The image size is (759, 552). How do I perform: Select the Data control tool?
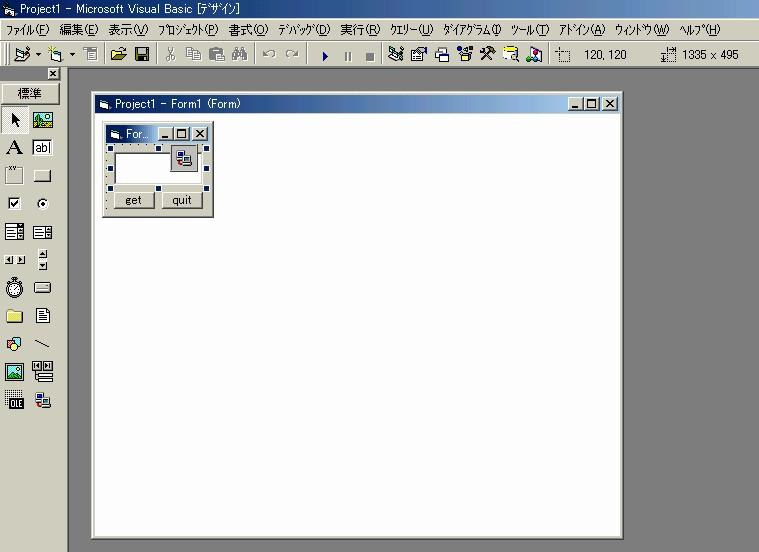click(43, 371)
